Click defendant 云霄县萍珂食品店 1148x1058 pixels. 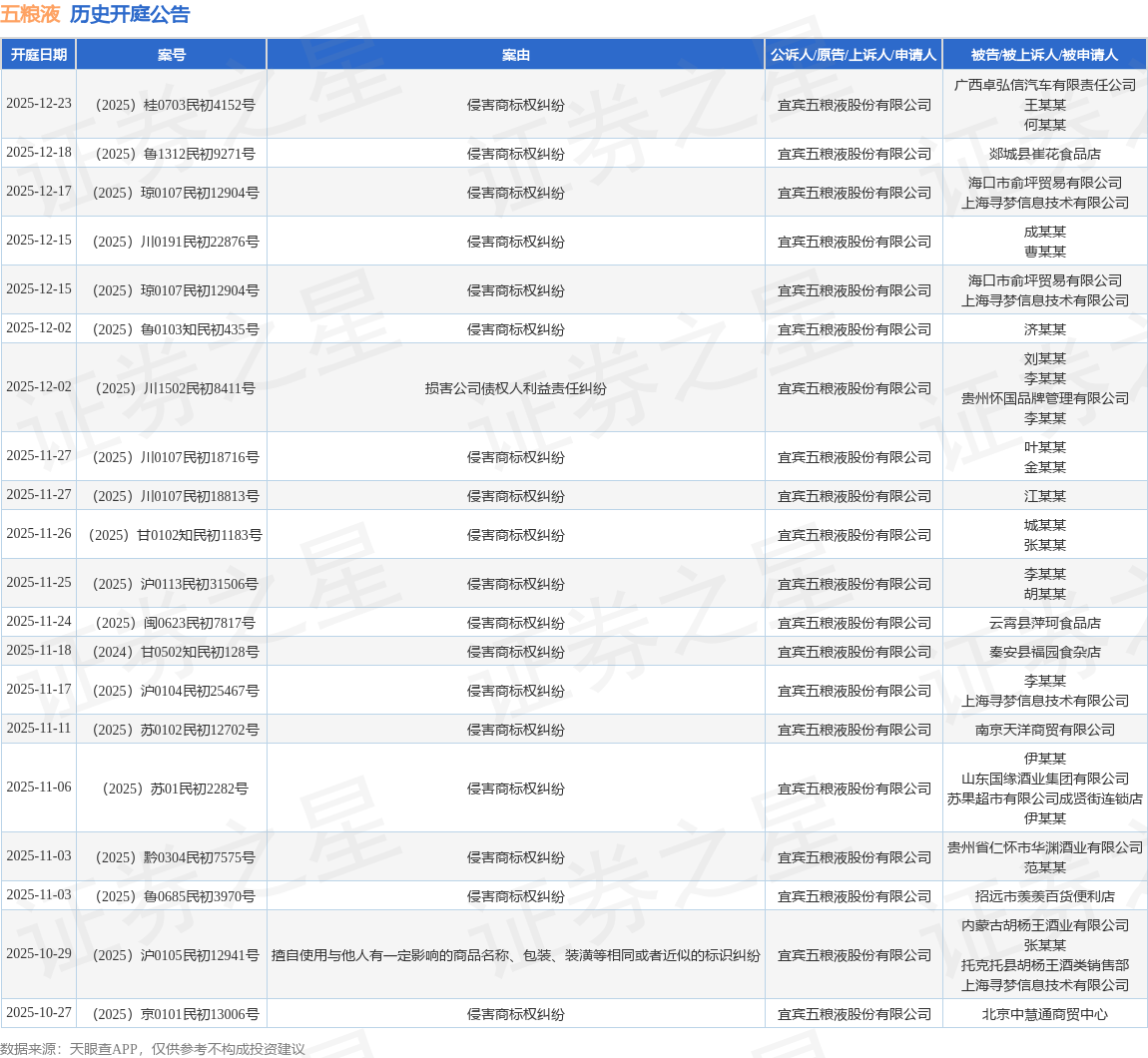point(1045,623)
